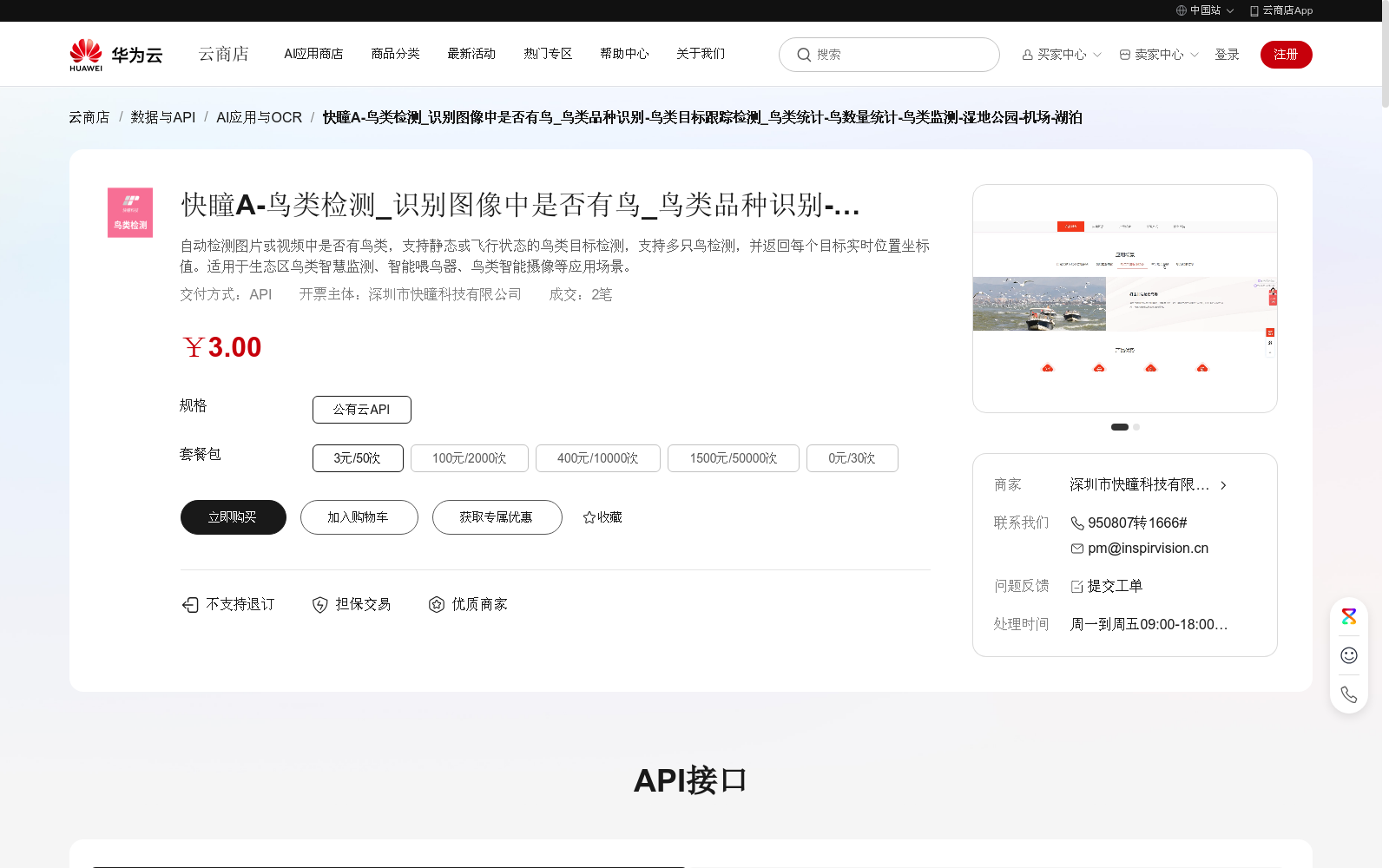This screenshot has height=868, width=1389.
Task: Click the 登录 link
Action: (1227, 55)
